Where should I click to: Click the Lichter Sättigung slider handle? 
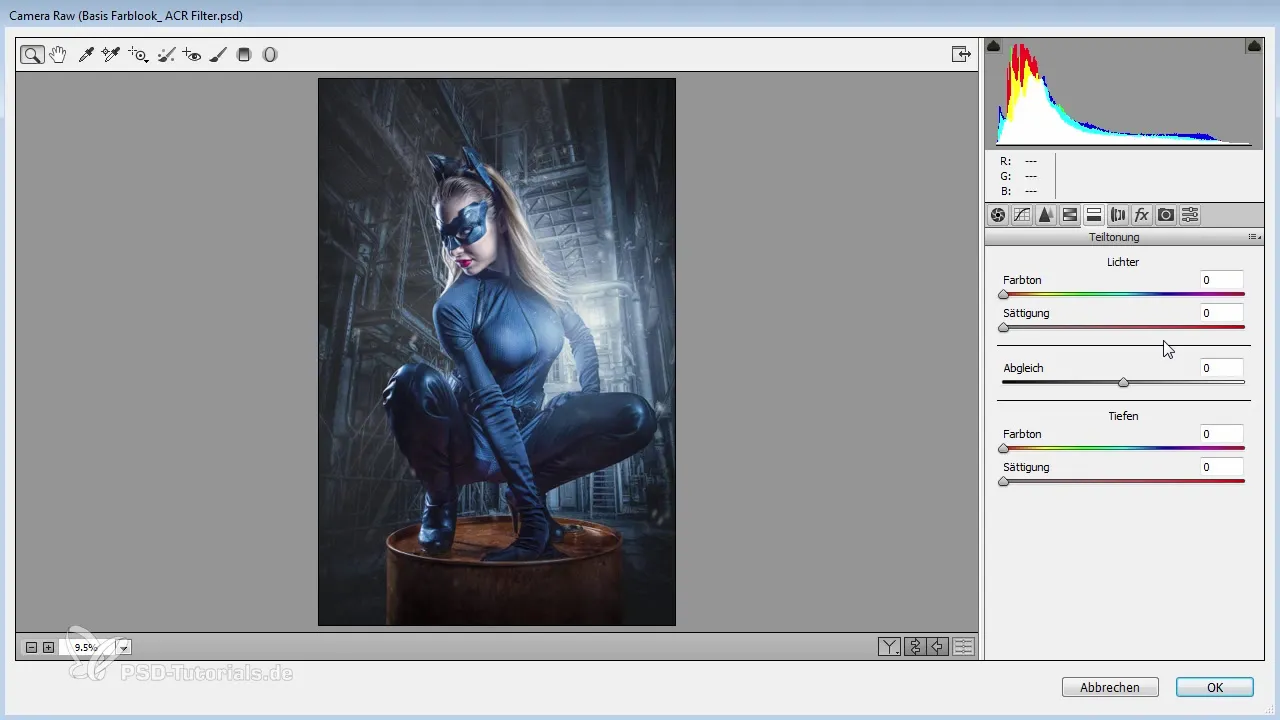tap(1003, 328)
